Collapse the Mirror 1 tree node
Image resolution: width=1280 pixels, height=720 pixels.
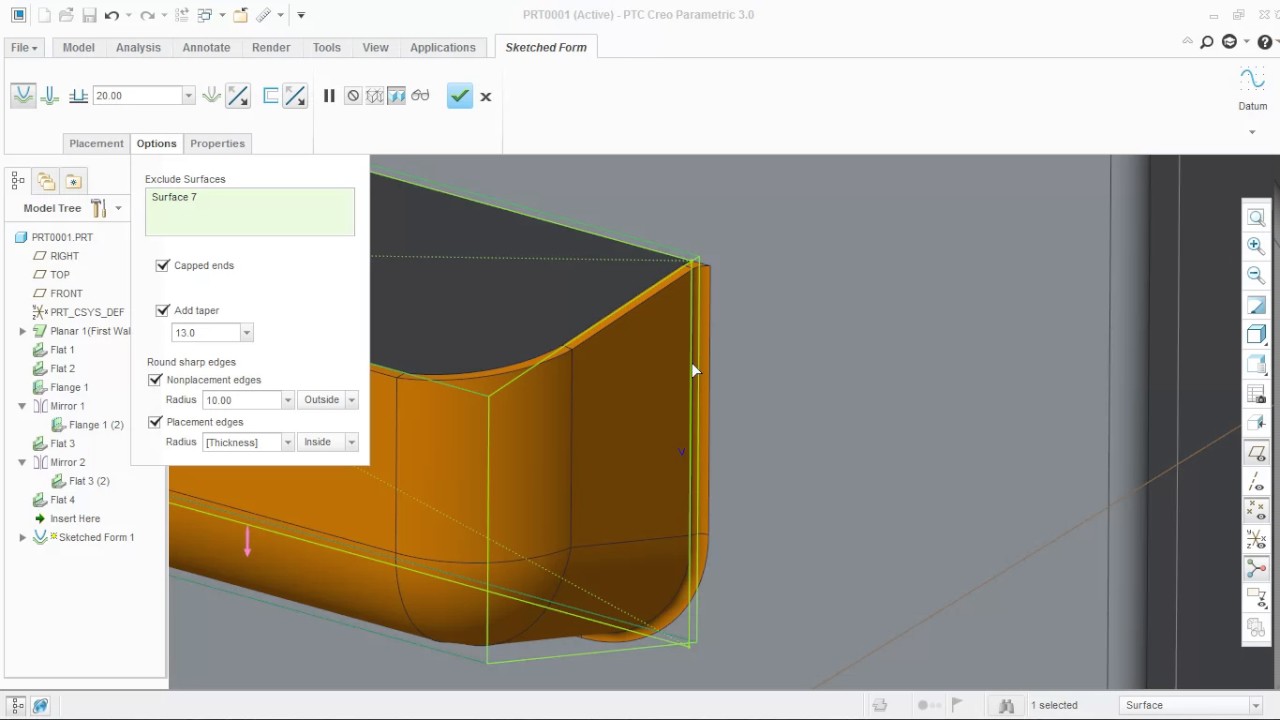23,406
